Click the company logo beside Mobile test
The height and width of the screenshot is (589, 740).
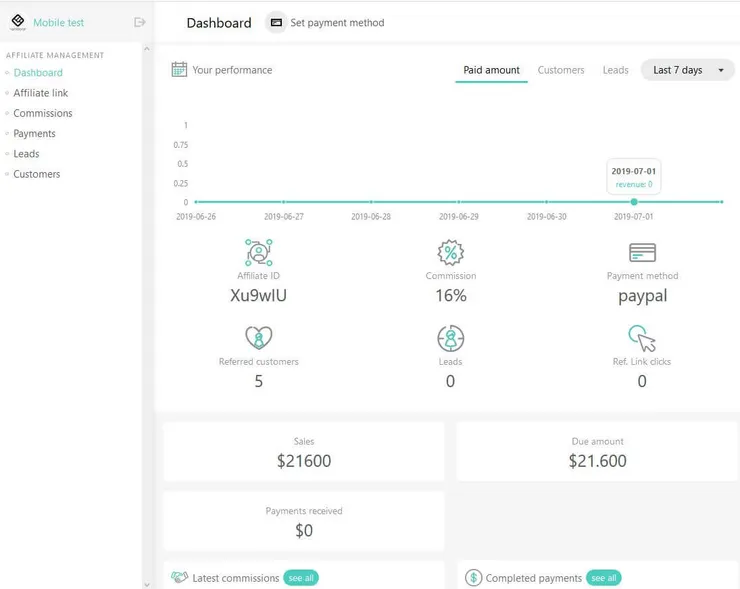[18, 22]
